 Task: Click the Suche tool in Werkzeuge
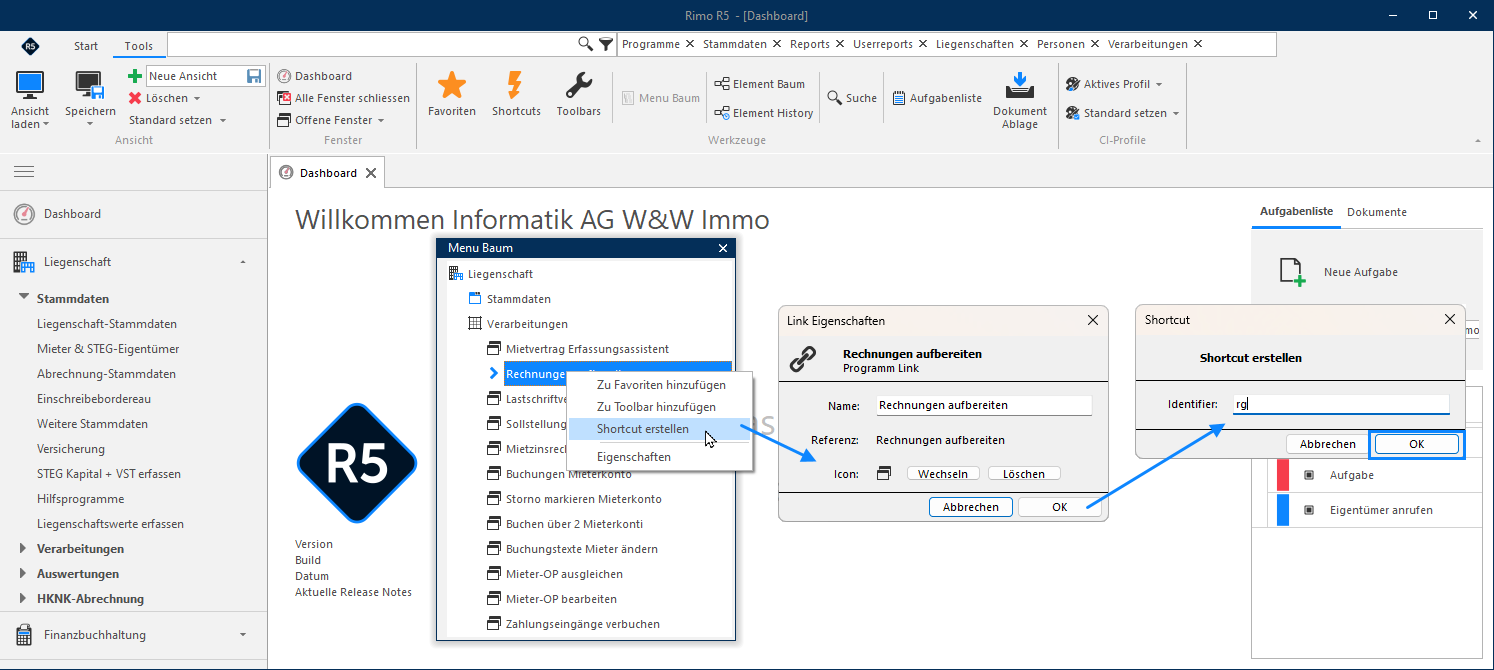coord(853,98)
